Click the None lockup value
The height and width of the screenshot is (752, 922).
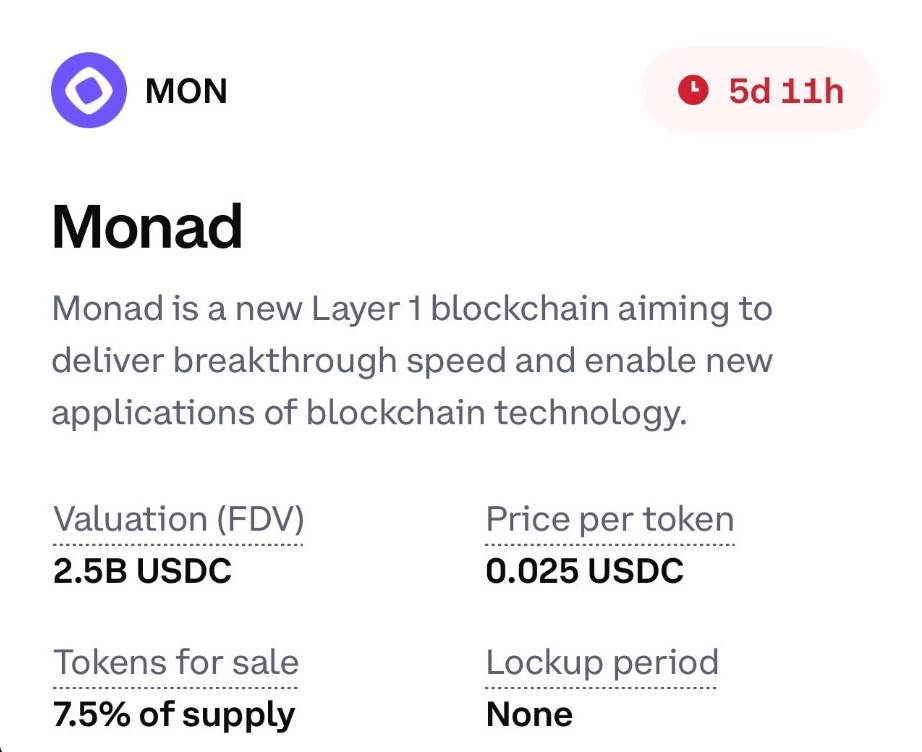529,715
